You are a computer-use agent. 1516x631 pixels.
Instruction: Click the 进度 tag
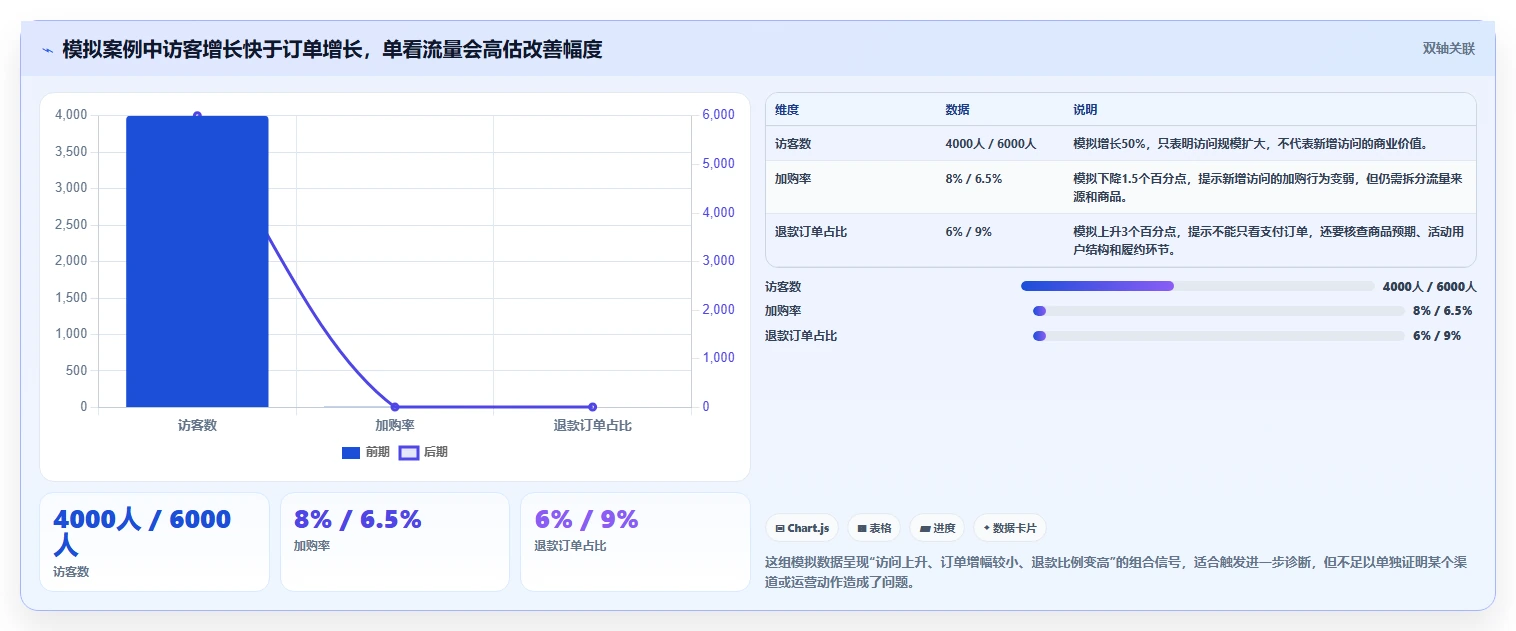coord(937,528)
